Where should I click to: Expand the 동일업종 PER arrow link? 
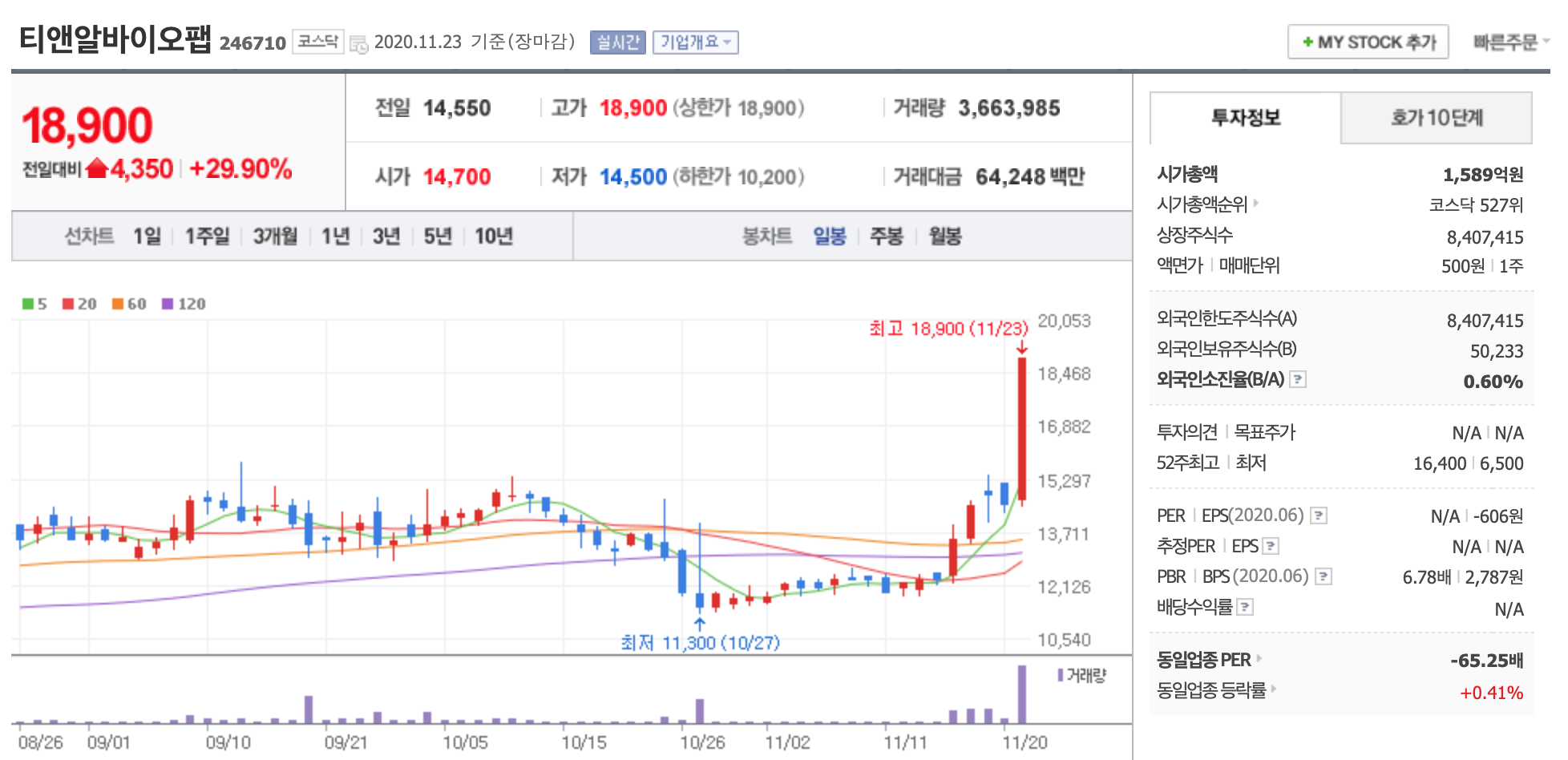(1259, 658)
